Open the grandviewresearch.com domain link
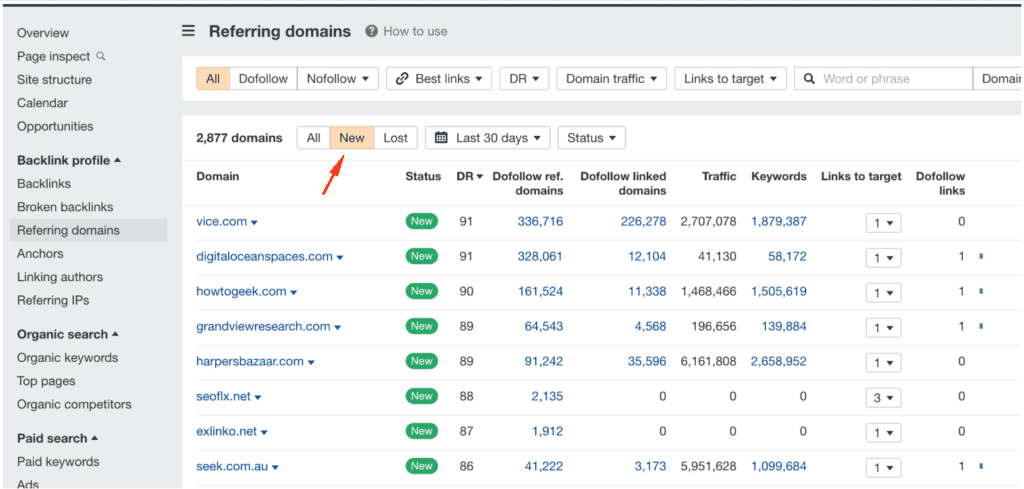Viewport: 1024px width, 489px height. coord(263,326)
